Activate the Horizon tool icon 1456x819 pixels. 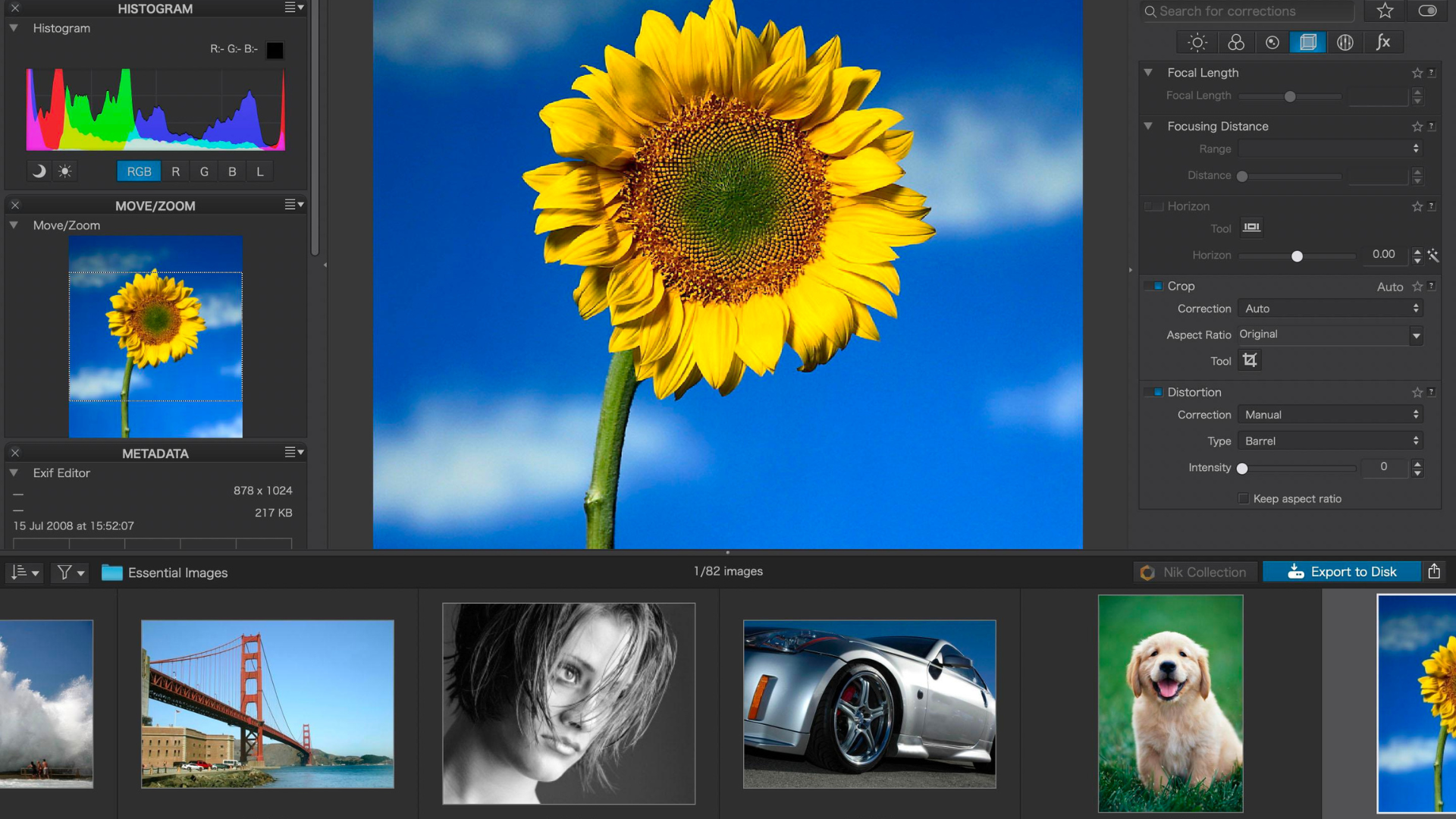(1251, 227)
